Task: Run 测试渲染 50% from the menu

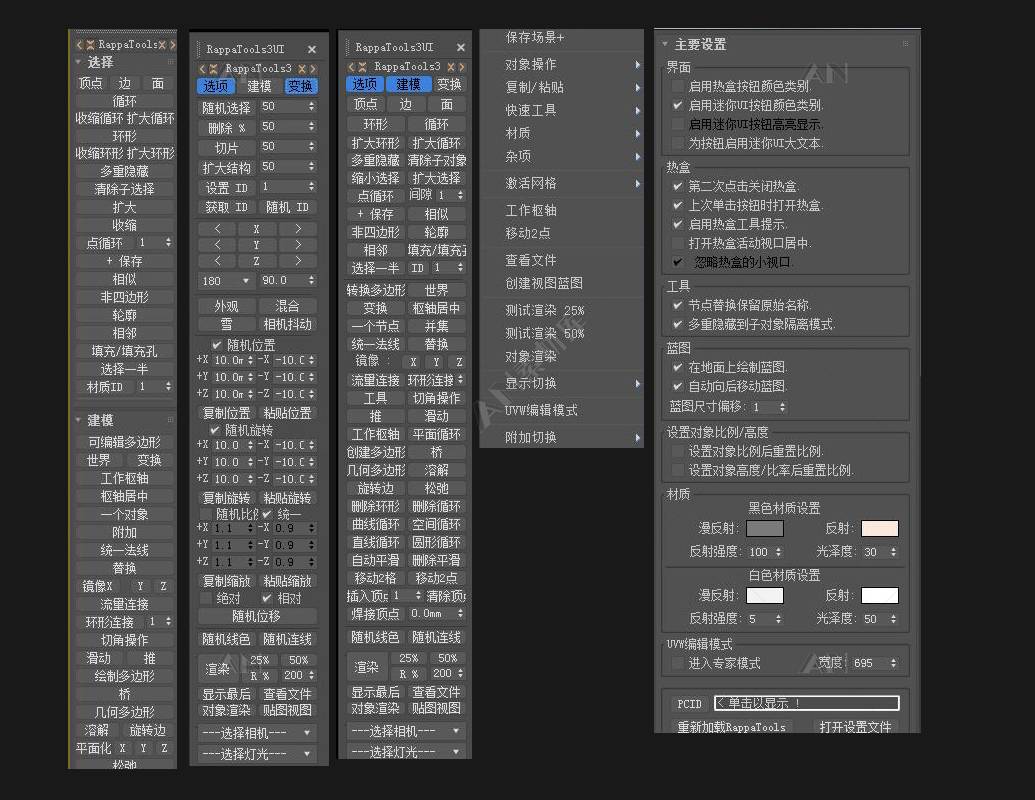Action: (x=545, y=333)
